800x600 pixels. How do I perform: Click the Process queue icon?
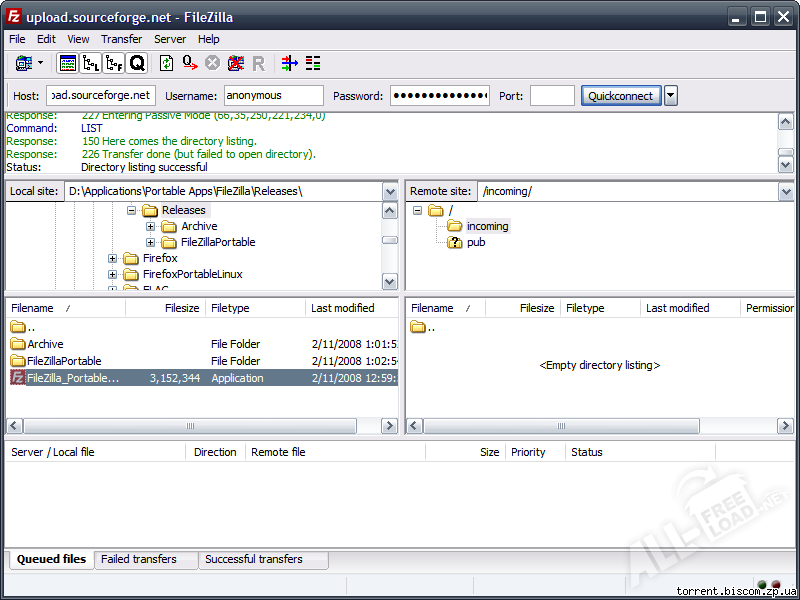pos(190,63)
